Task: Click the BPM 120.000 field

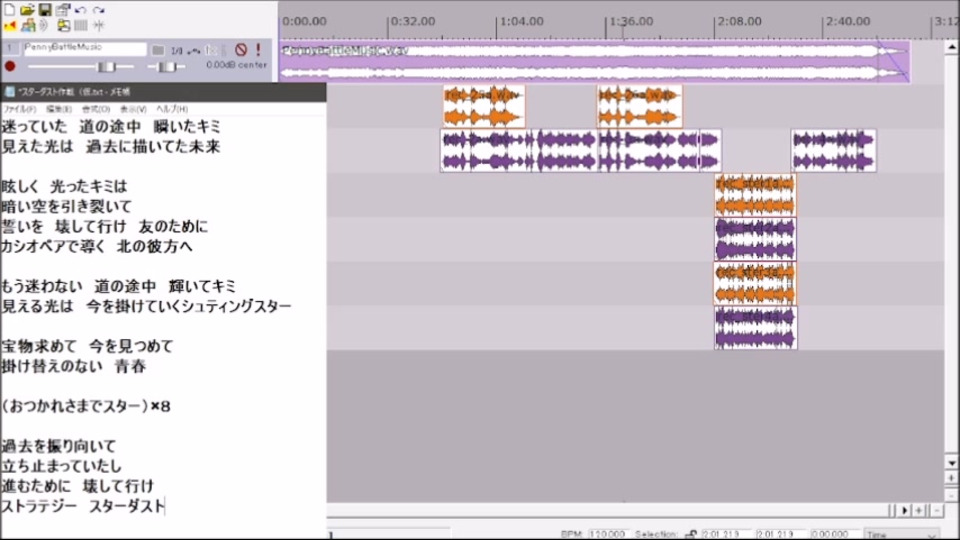Action: (x=607, y=534)
